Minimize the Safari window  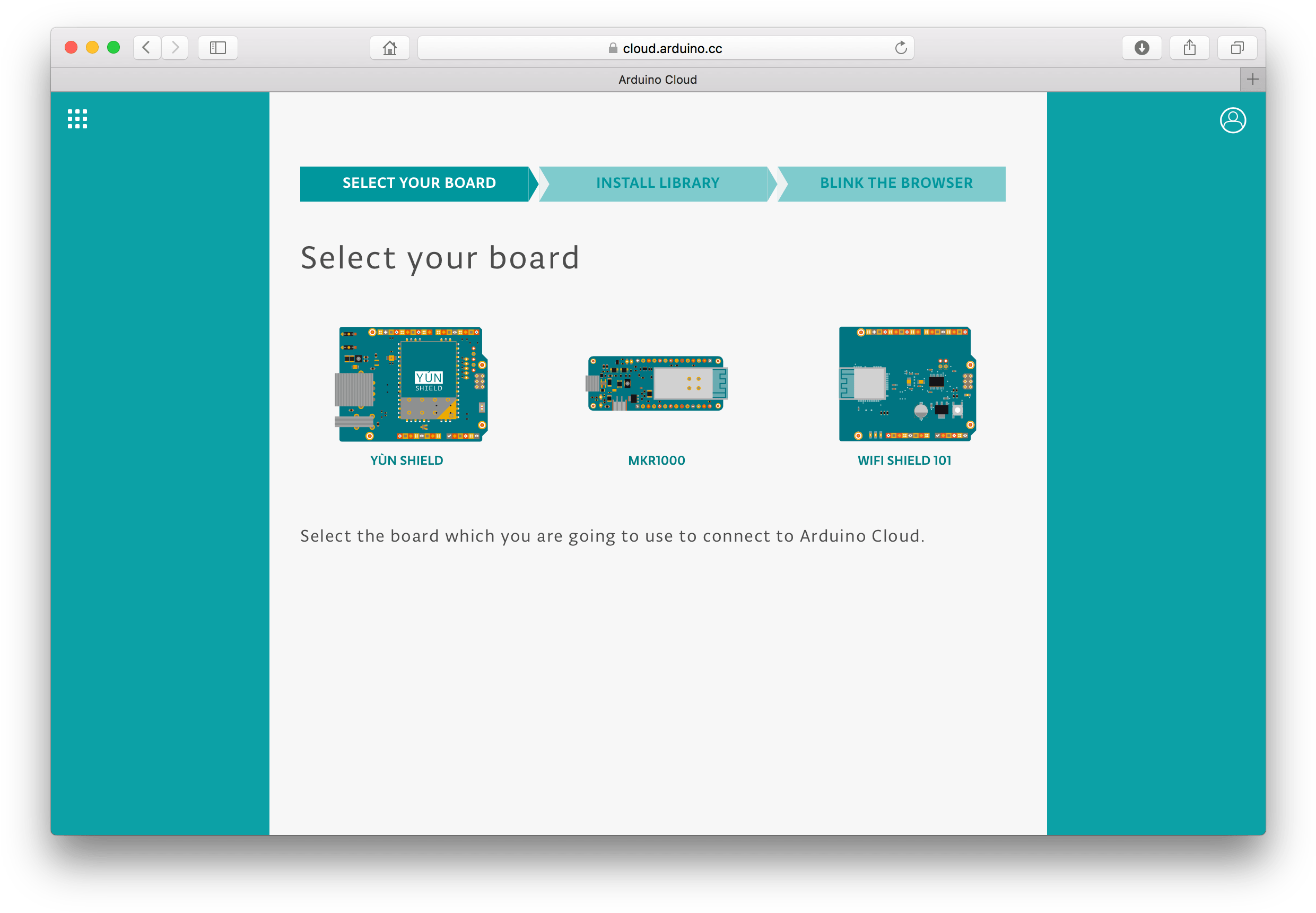[92, 48]
